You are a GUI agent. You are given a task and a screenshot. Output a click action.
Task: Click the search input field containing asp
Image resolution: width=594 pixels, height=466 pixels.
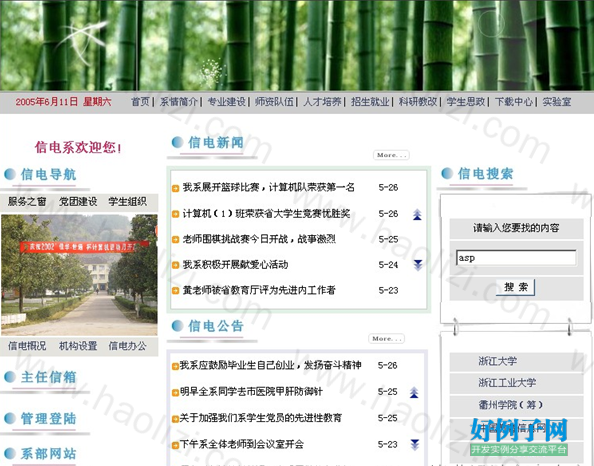[516, 258]
